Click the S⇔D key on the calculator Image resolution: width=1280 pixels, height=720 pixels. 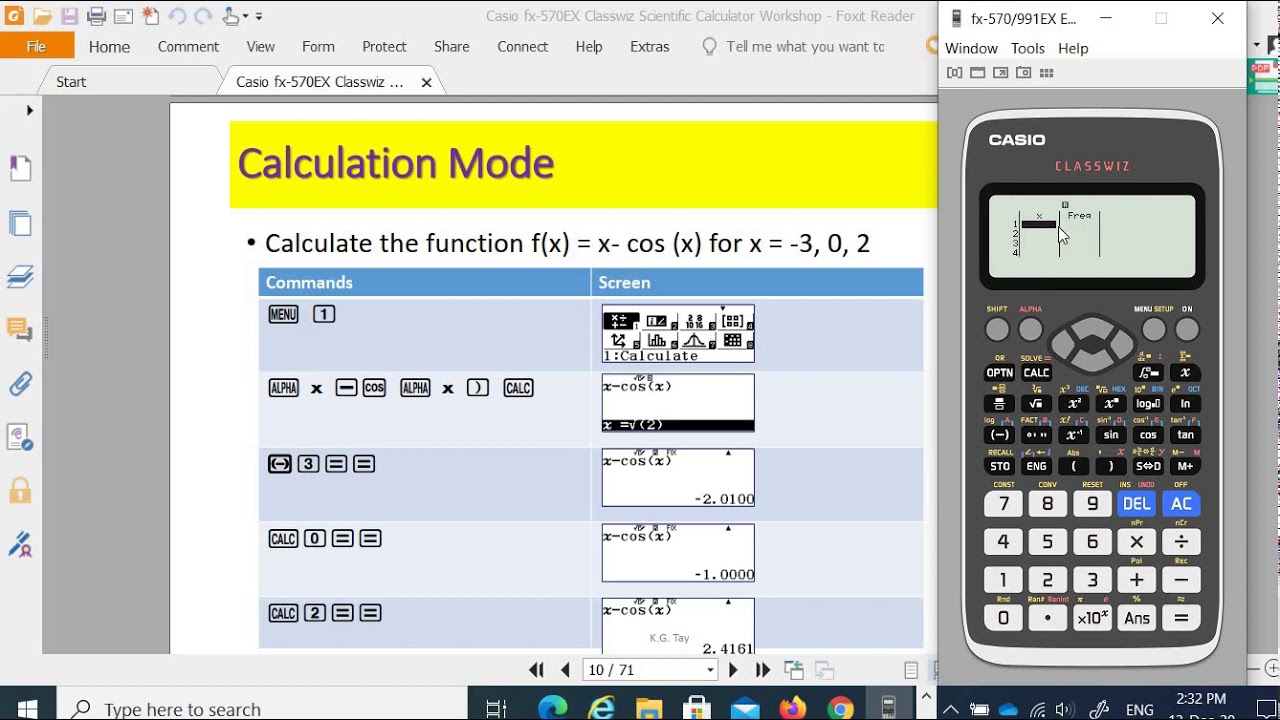(x=1148, y=466)
